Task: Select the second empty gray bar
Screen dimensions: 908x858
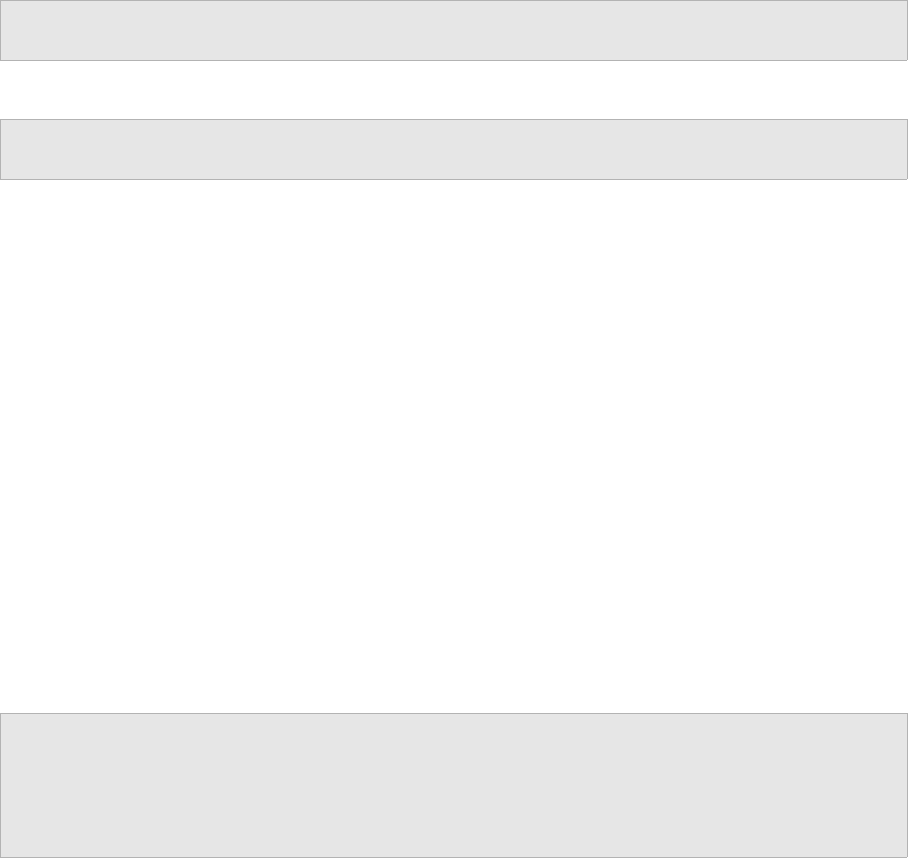Action: (x=454, y=149)
